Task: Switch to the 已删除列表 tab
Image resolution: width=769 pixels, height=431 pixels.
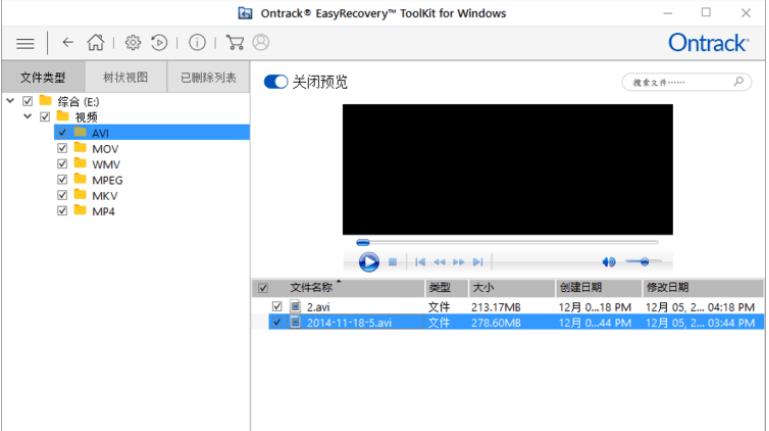Action: 208,77
